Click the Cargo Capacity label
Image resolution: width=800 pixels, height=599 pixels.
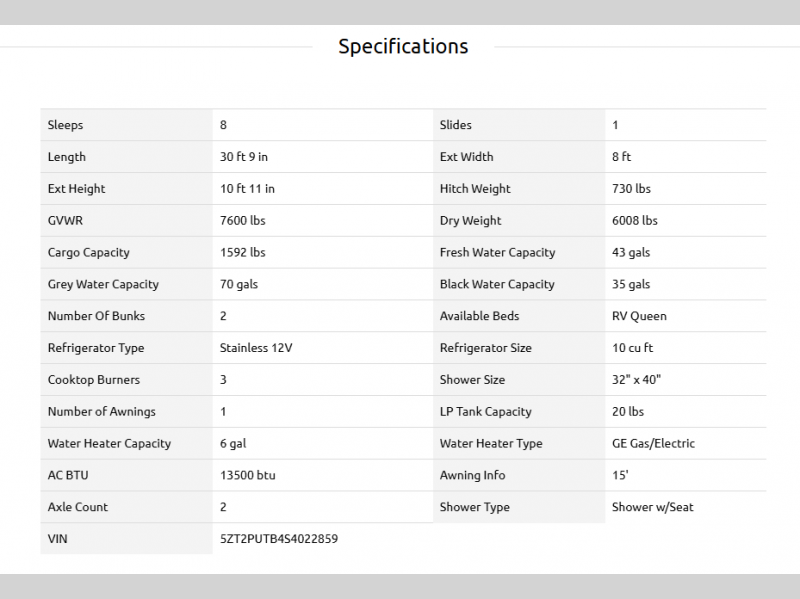[x=89, y=253]
